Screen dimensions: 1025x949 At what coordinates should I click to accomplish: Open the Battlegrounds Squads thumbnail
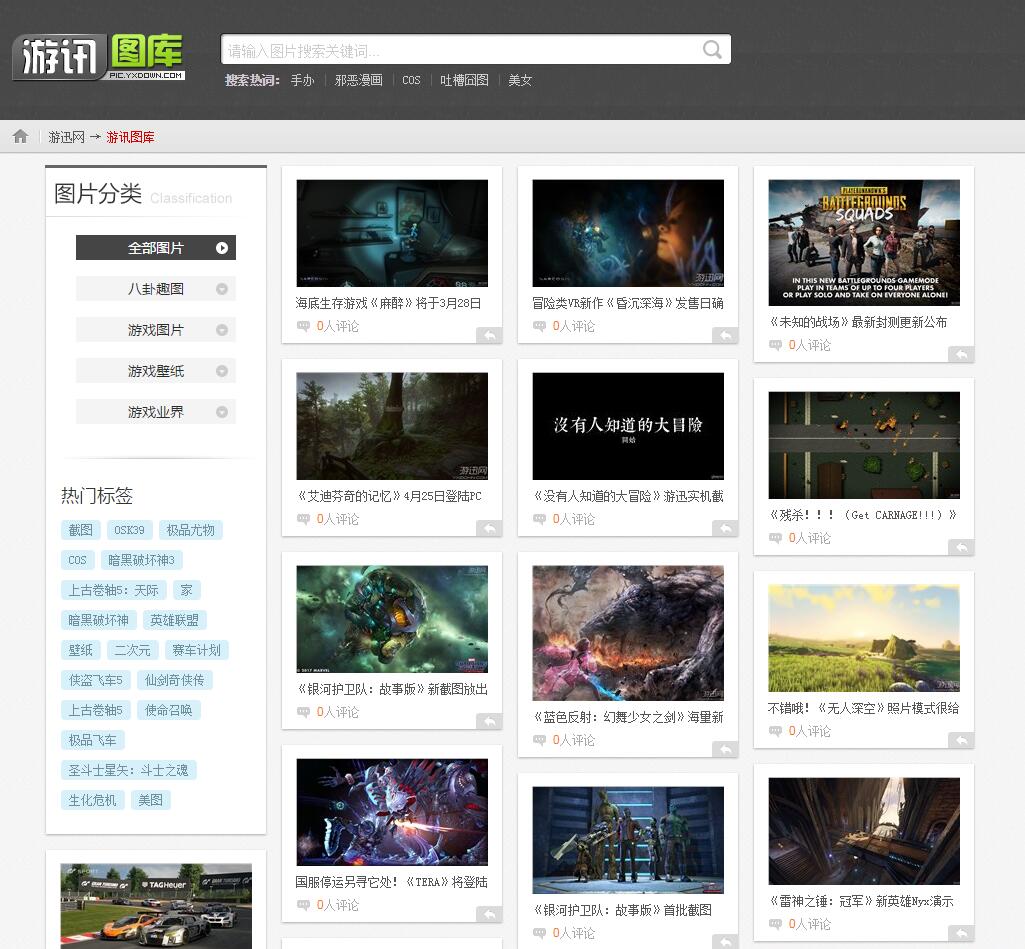tap(864, 242)
